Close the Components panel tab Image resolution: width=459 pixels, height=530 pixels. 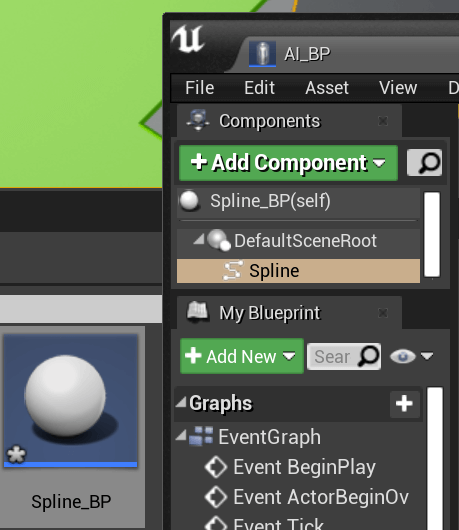click(383, 121)
